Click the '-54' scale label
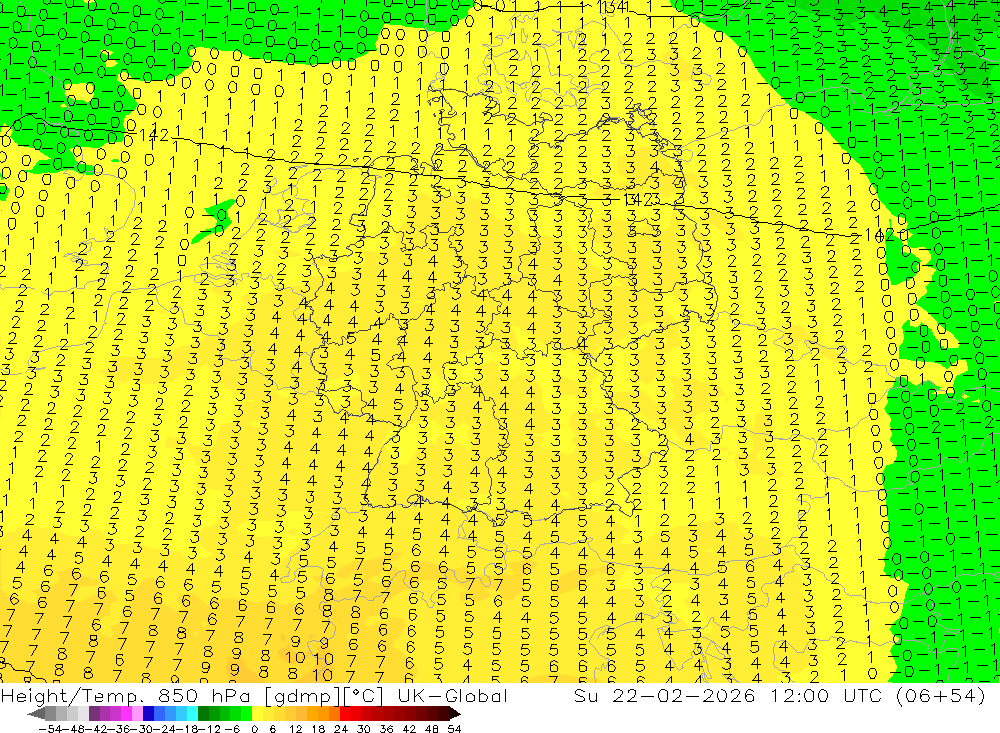The width and height of the screenshot is (1000, 733). click(x=49, y=728)
